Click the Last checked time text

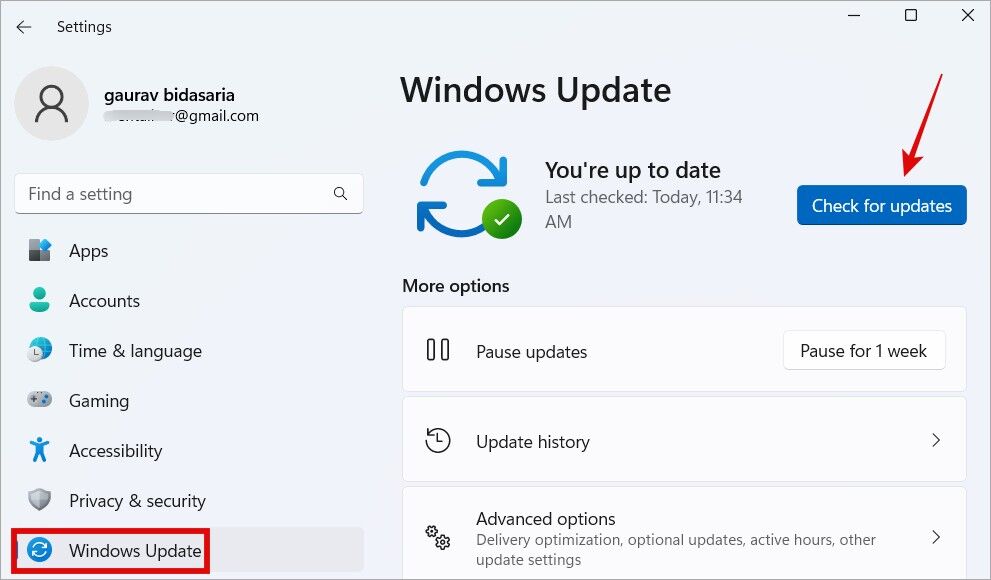tap(643, 209)
